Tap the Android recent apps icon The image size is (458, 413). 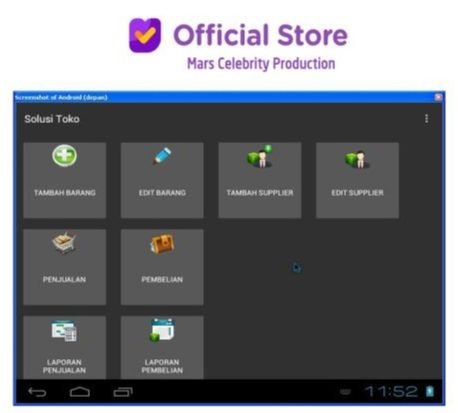click(123, 392)
